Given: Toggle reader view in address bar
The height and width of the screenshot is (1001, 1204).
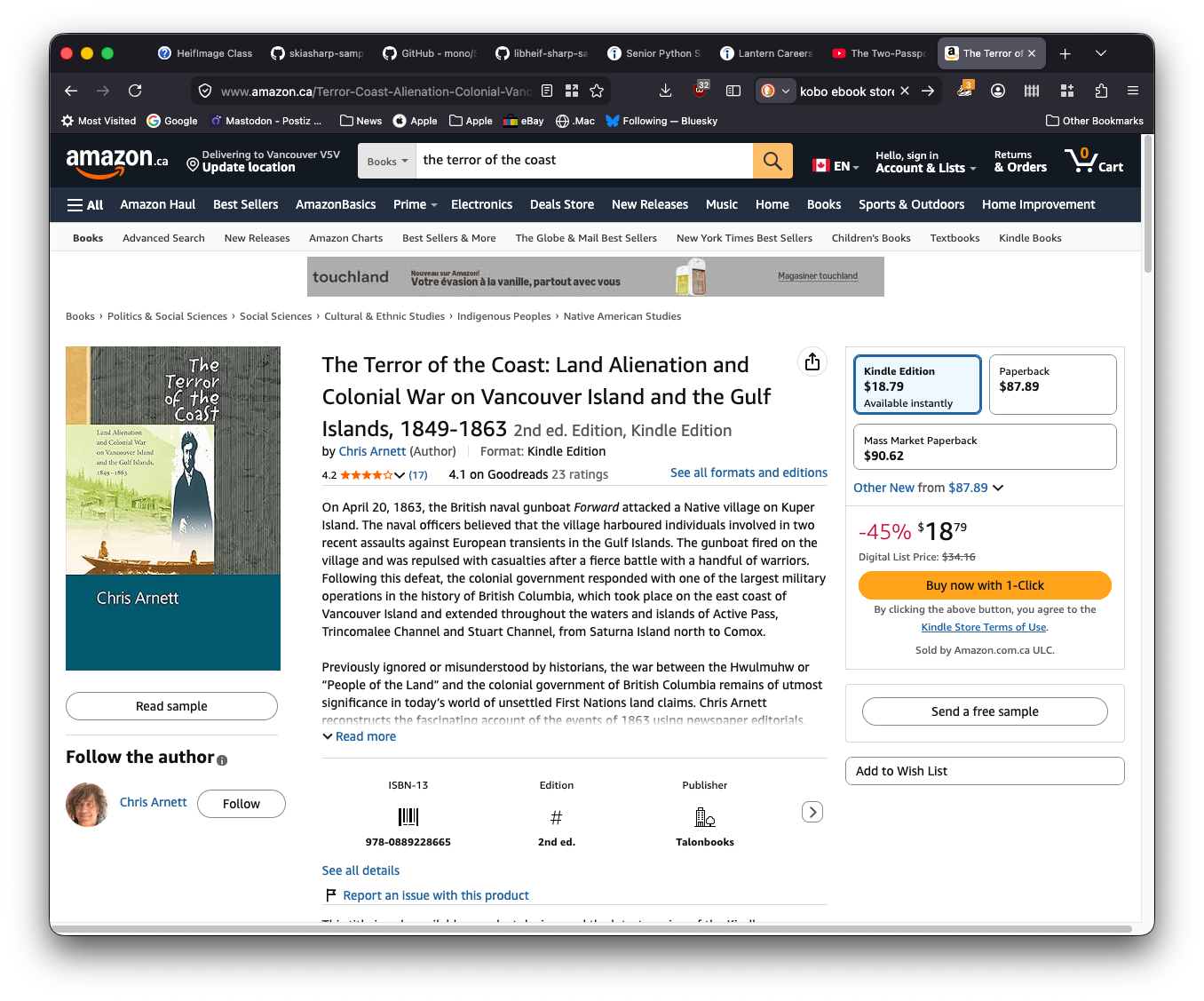Looking at the screenshot, I should click(x=547, y=91).
